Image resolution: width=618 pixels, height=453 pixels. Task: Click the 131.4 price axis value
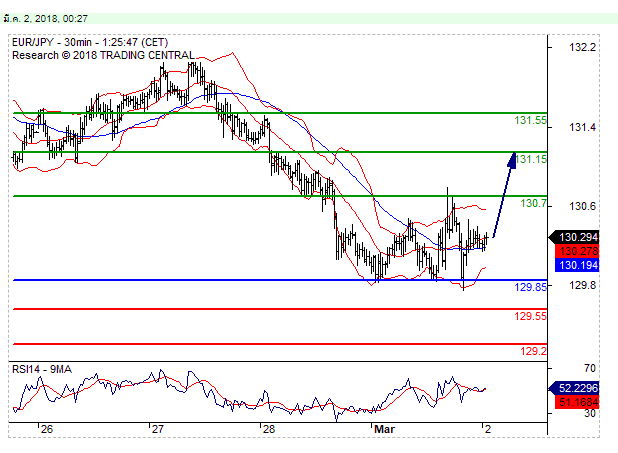coord(582,127)
